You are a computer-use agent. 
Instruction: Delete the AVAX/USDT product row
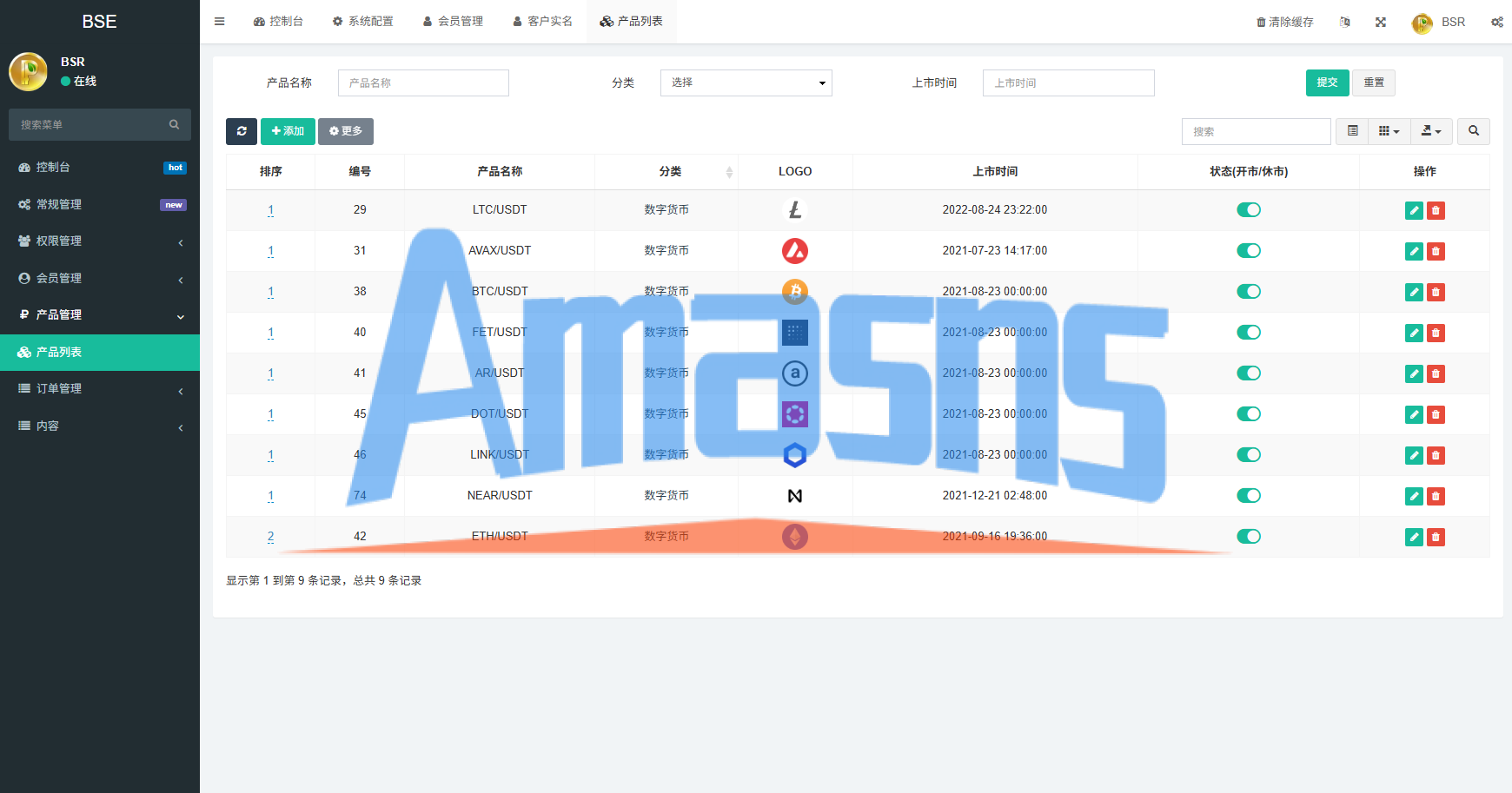(x=1436, y=251)
